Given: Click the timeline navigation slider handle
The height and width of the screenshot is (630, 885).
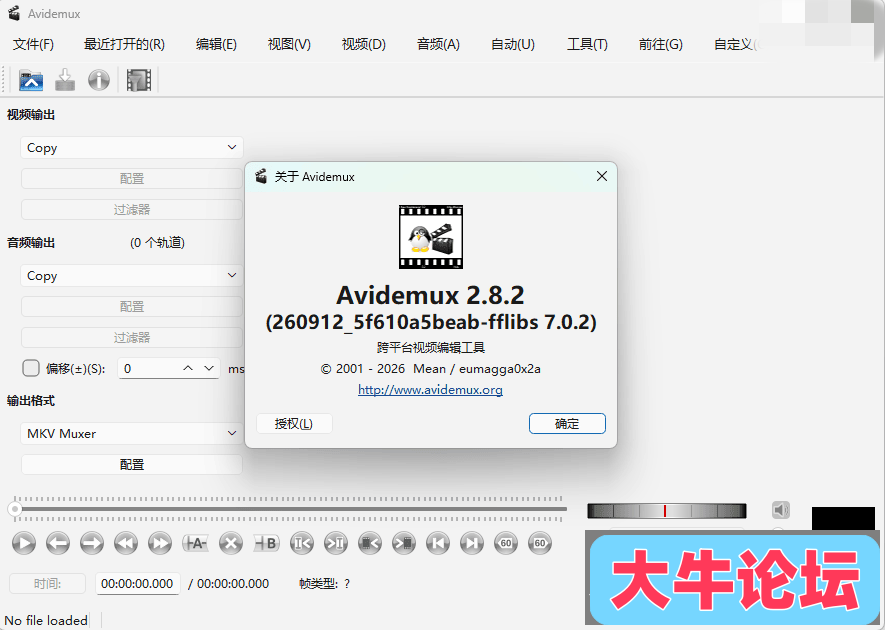Looking at the screenshot, I should click(15, 509).
